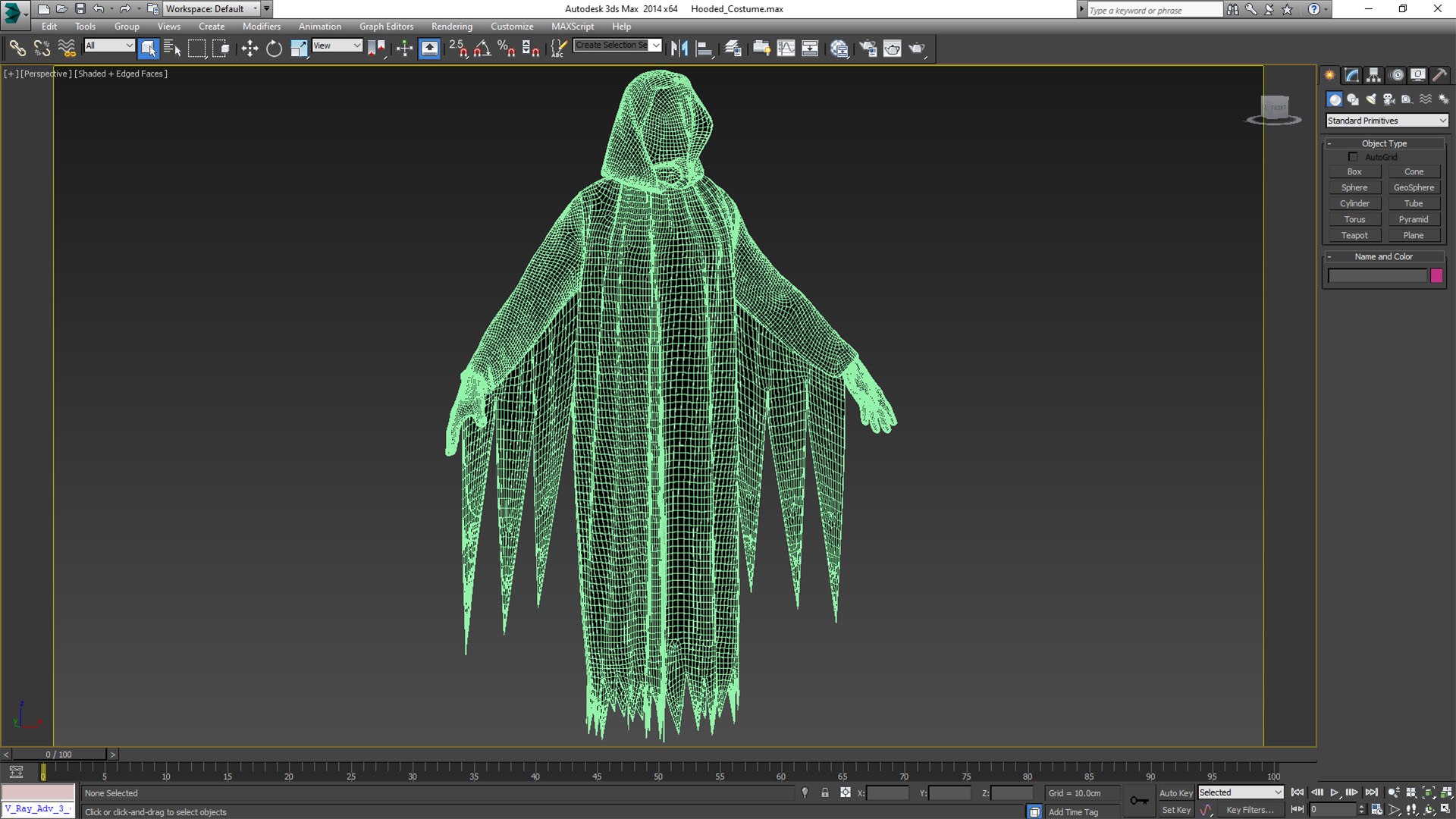Activate the Select Object tool
The width and height of the screenshot is (1456, 819).
click(x=149, y=49)
